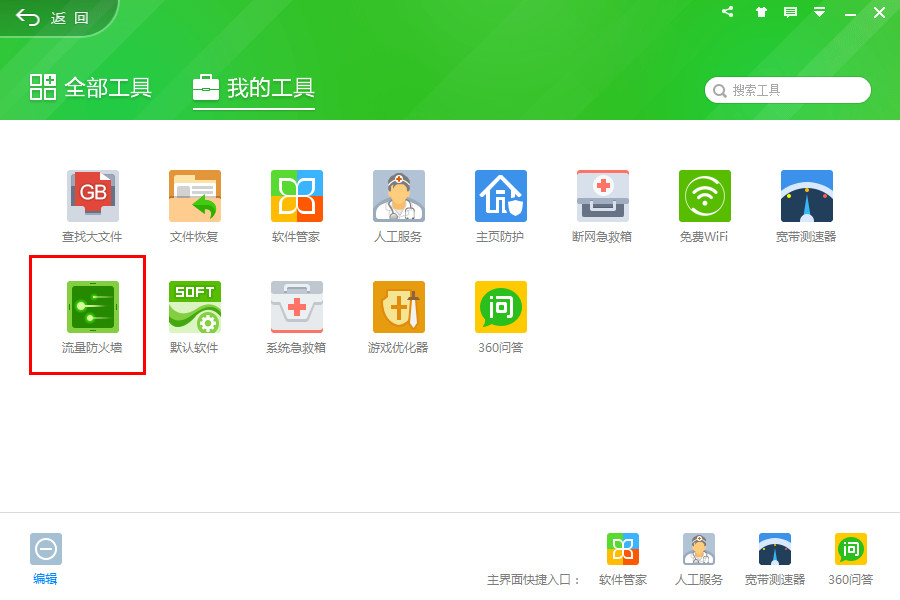Launch the 查找大文件 large file finder
Image resolution: width=900 pixels, height=600 pixels.
pos(93,196)
